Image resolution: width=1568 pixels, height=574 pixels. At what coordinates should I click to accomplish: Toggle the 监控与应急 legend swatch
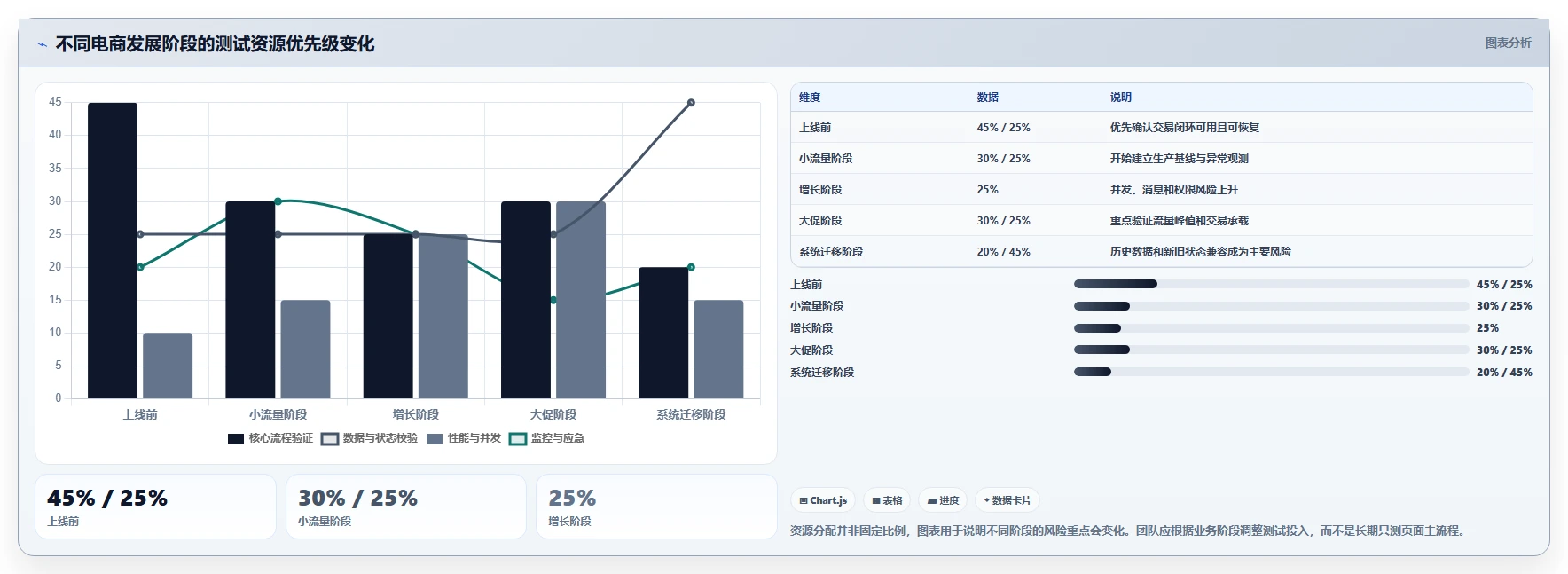click(x=518, y=439)
